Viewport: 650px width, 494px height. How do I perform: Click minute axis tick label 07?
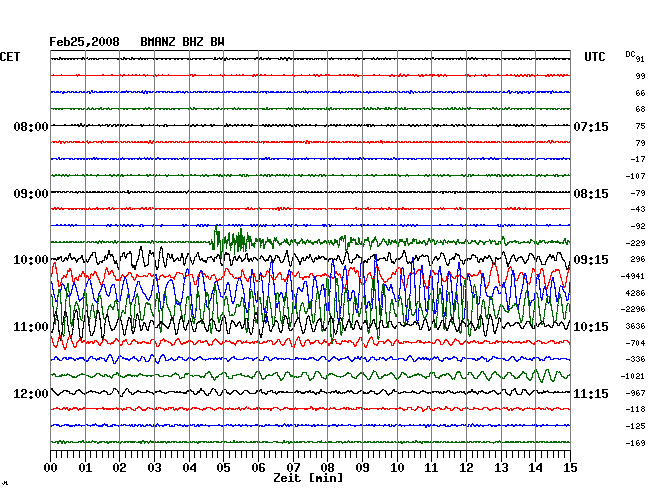click(293, 467)
